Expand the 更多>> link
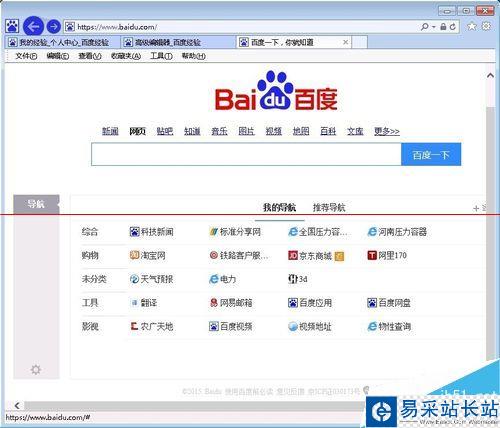The image size is (500, 428). tap(387, 131)
